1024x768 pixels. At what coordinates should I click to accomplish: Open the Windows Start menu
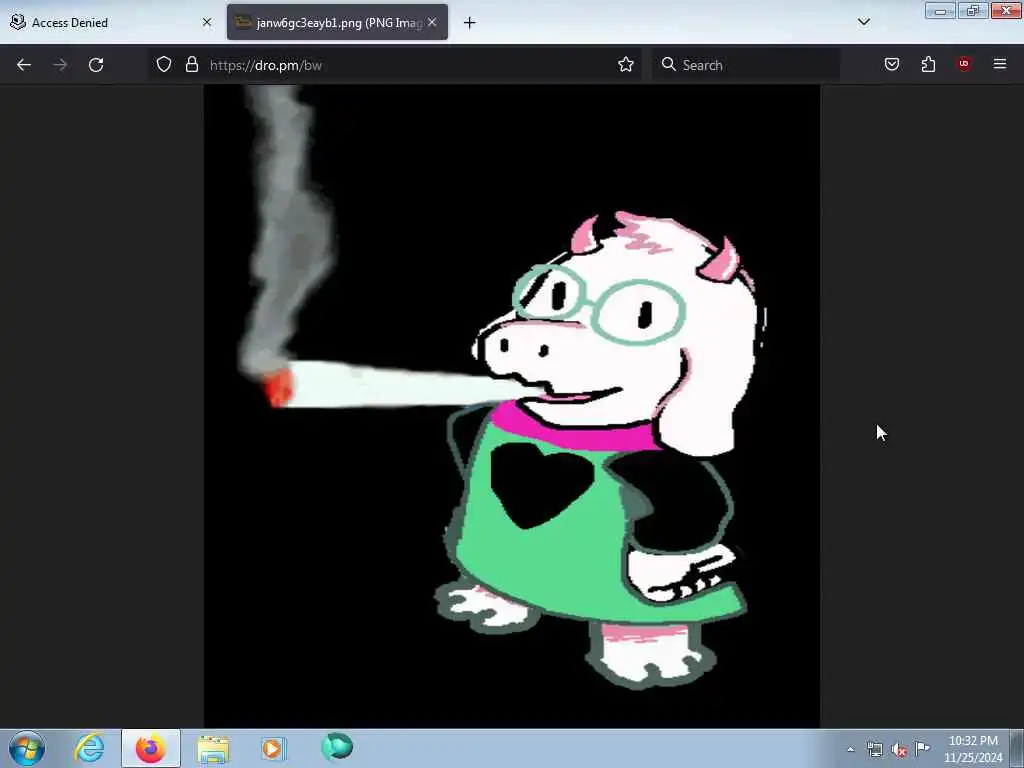pyautogui.click(x=26, y=748)
